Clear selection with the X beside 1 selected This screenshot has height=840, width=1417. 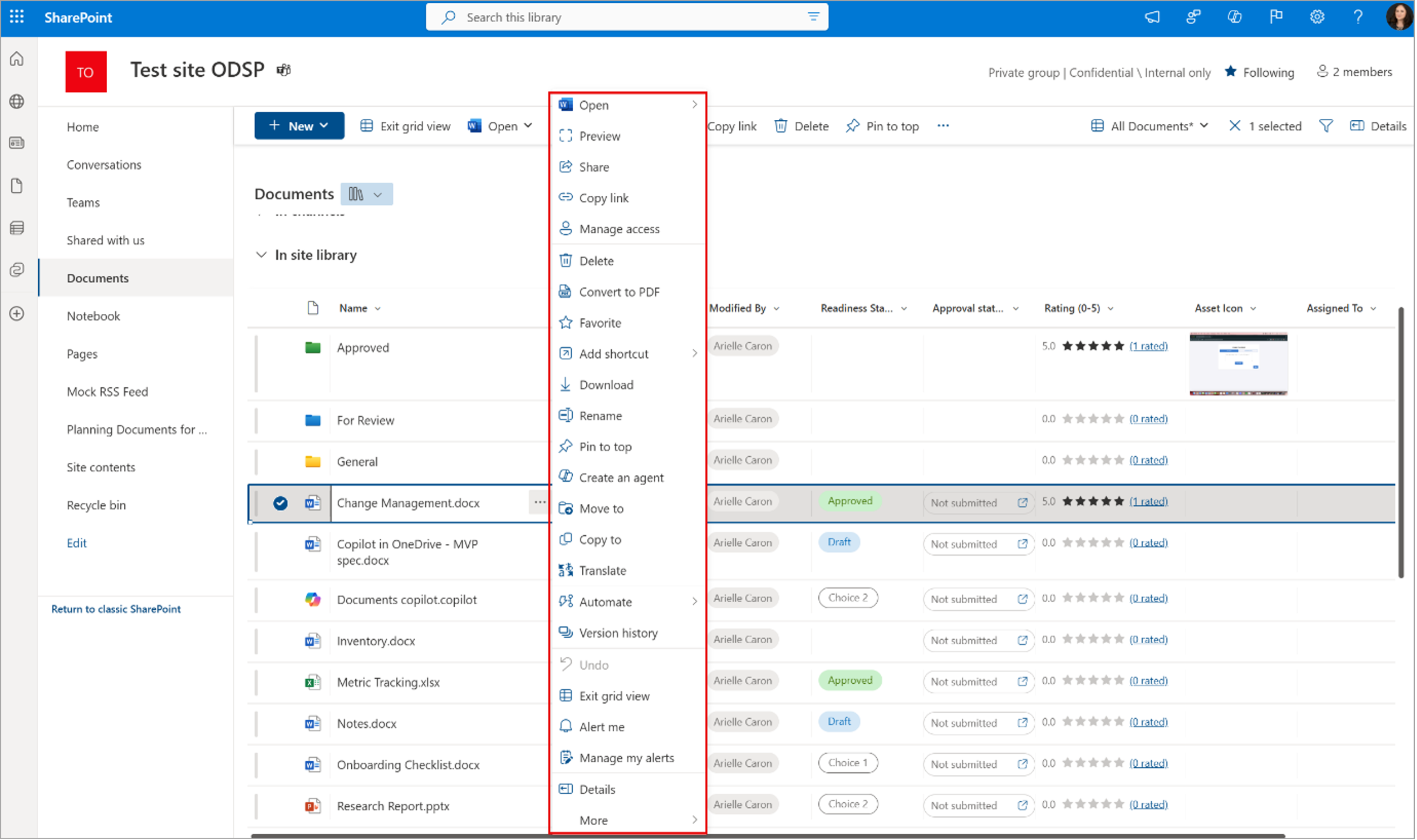(1235, 126)
